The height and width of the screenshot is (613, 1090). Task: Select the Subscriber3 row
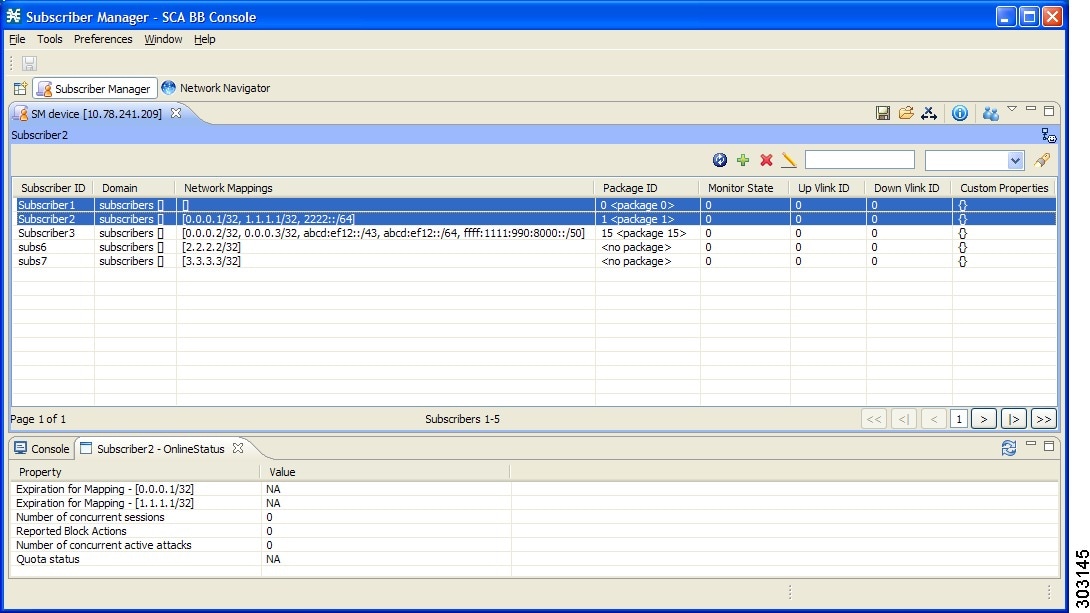pyautogui.click(x=300, y=233)
